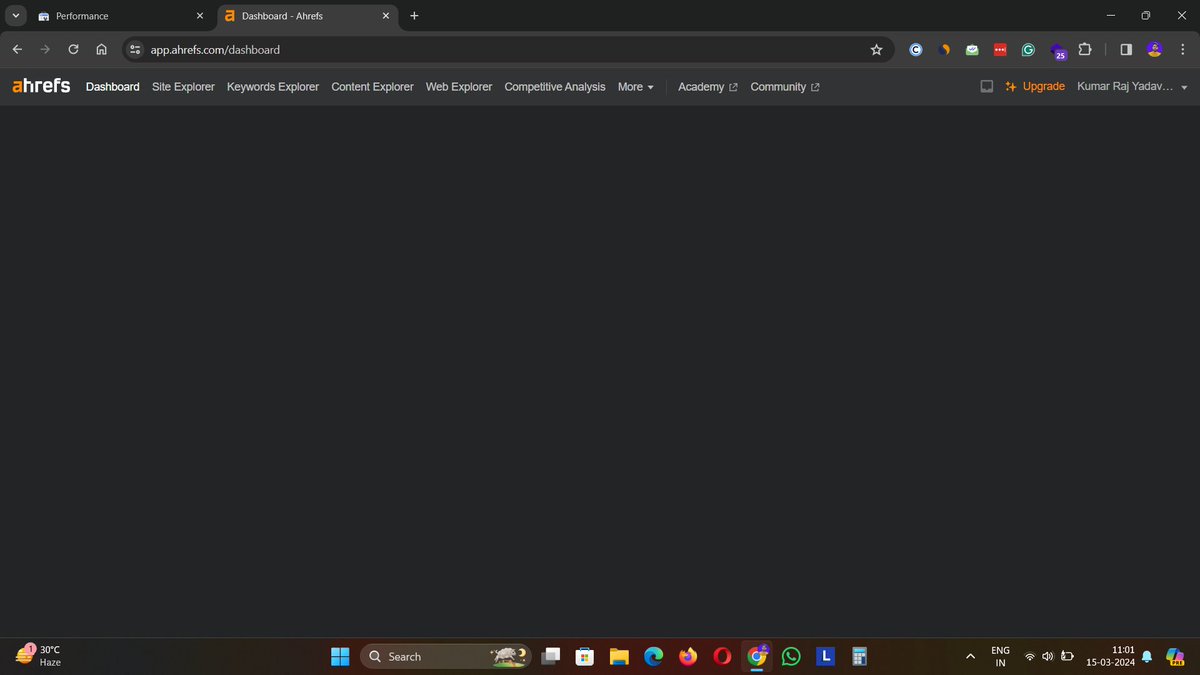Open the volume control in tray
Screen dimensions: 1200x675
1048,657
